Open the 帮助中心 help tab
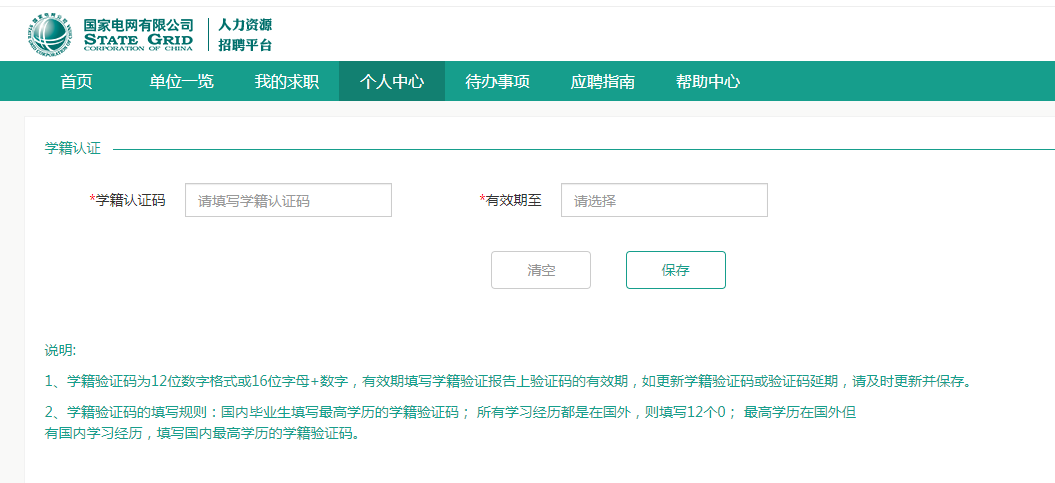Image resolution: width=1055 pixels, height=483 pixels. pyautogui.click(x=708, y=82)
